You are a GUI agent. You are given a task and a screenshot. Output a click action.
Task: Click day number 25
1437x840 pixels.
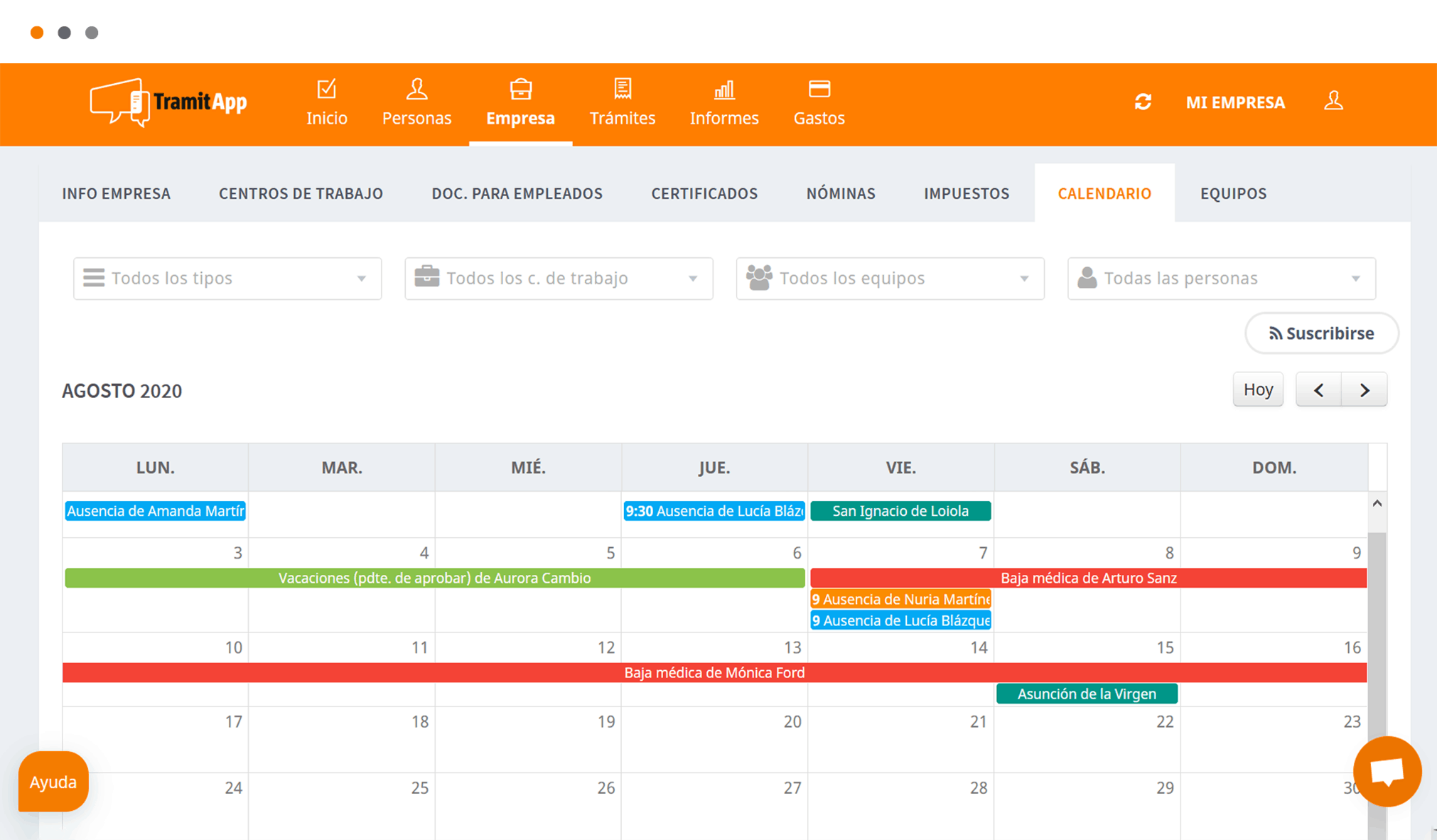(420, 787)
